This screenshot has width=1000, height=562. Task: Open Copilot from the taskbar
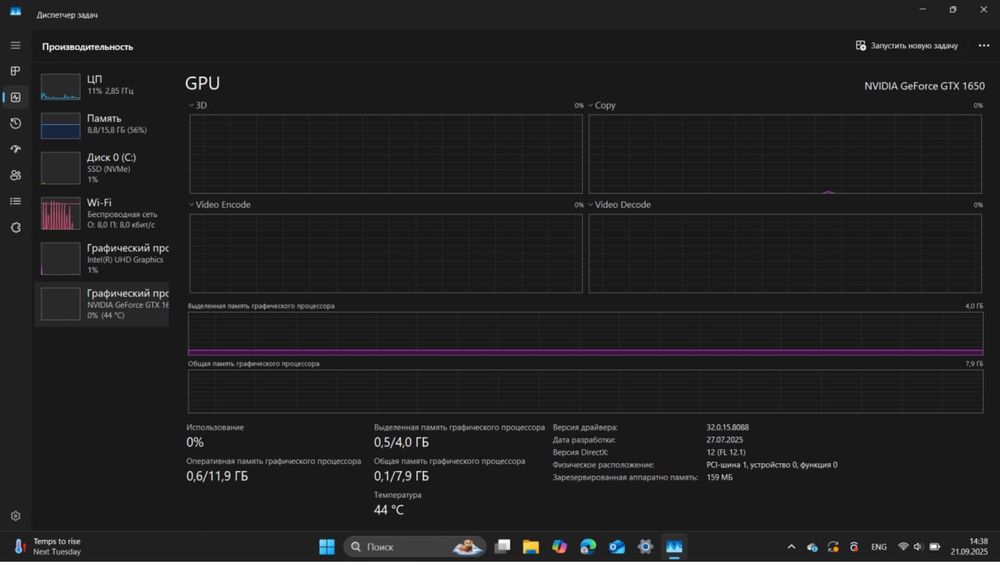(x=559, y=547)
